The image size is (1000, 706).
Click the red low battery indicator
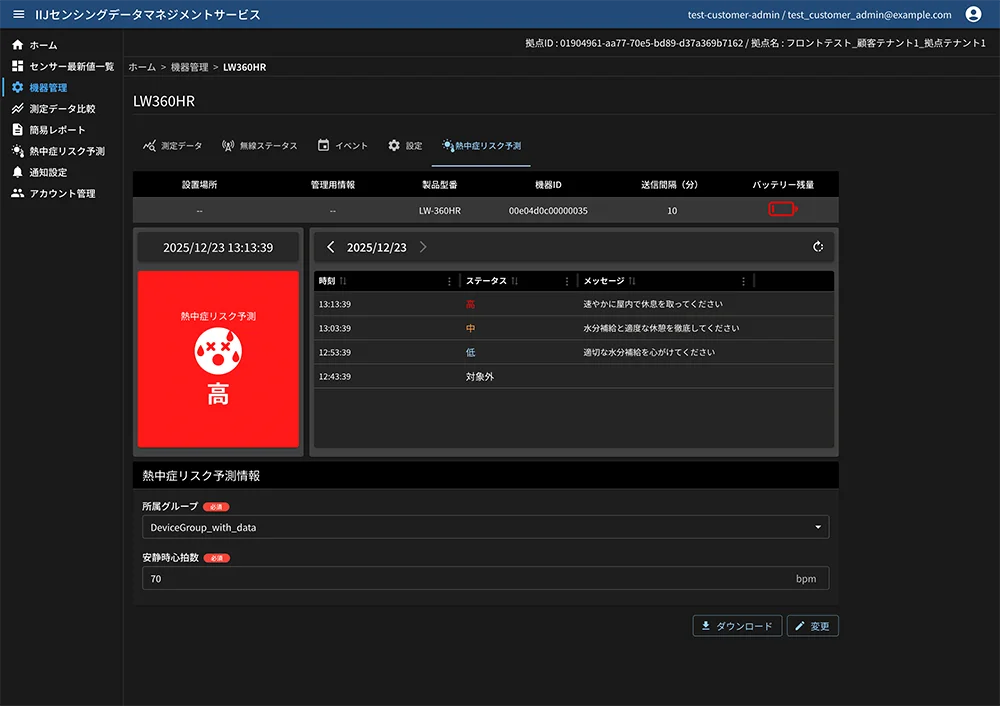click(x=783, y=210)
